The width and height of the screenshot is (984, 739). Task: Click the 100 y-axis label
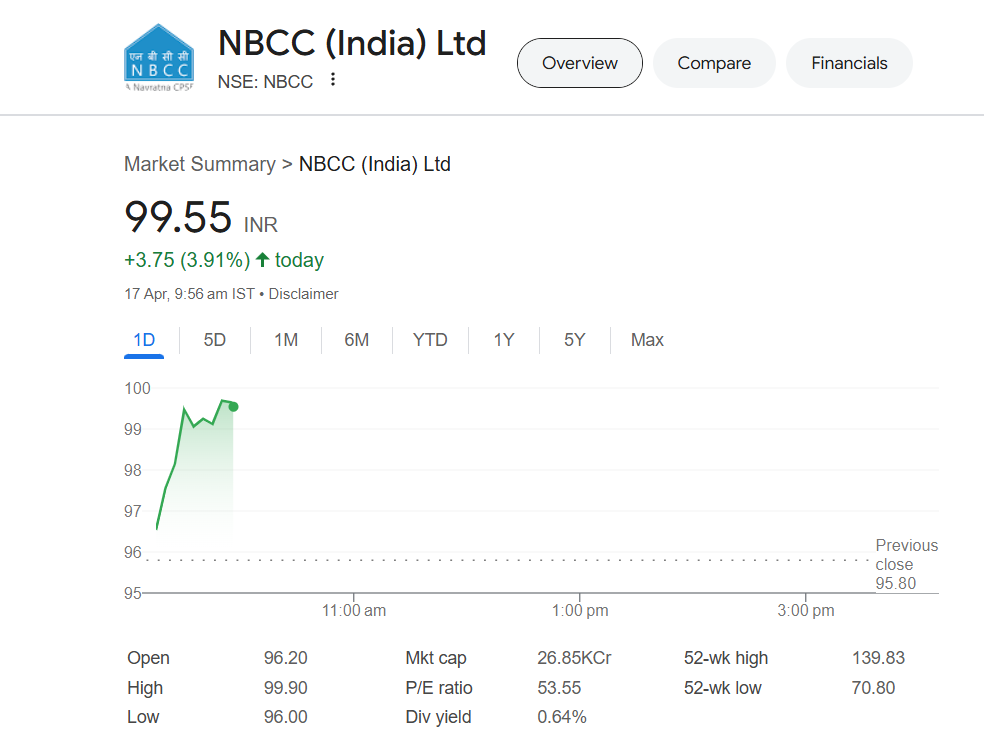137,388
